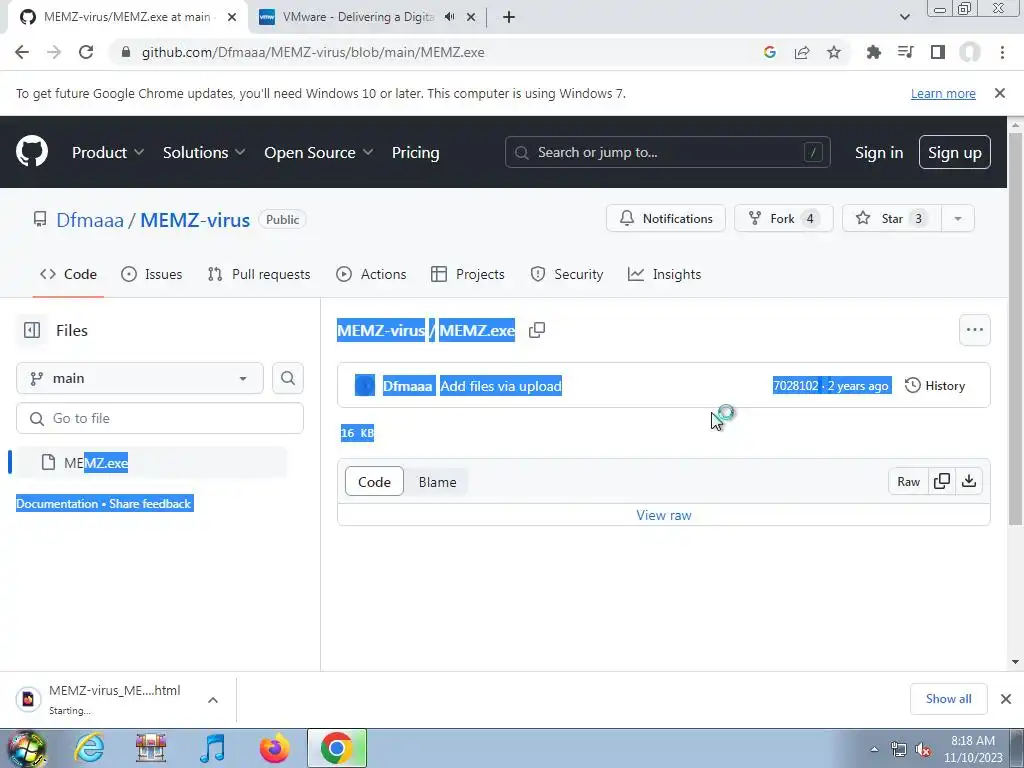This screenshot has width=1024, height=768.
Task: Star the MEMZ-virus repository
Action: 892,218
